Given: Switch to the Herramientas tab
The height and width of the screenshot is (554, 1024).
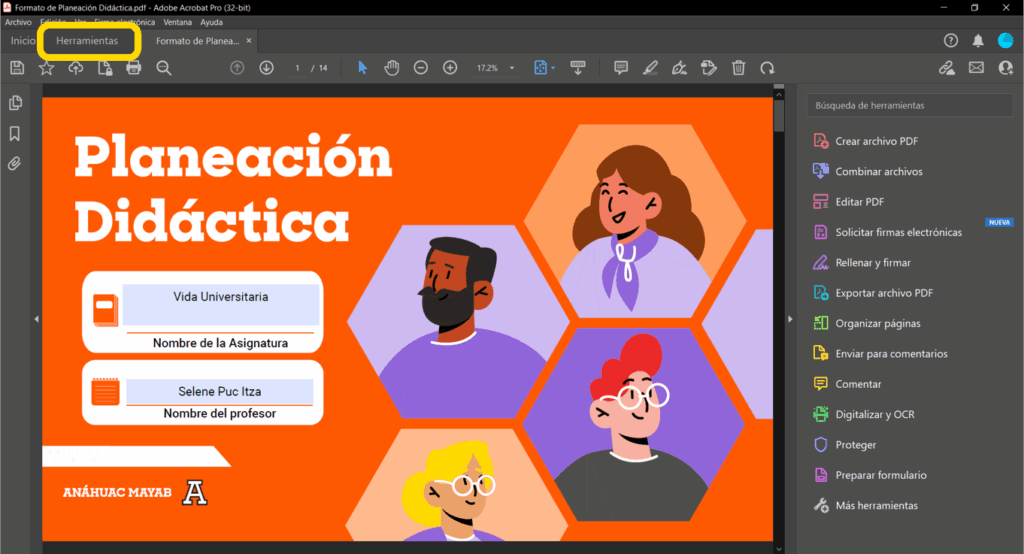Looking at the screenshot, I should click(x=87, y=41).
